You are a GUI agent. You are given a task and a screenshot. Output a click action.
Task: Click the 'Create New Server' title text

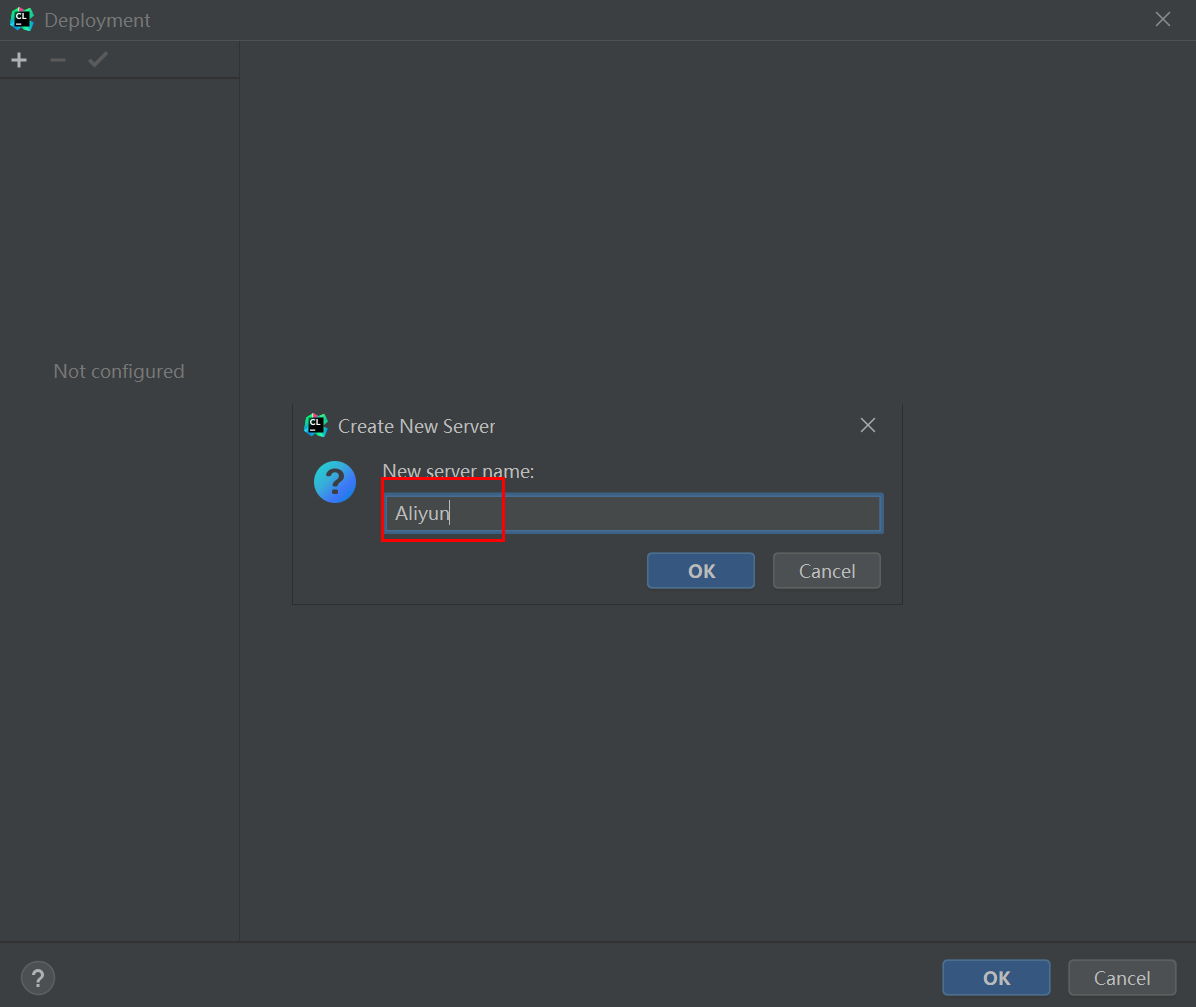416,426
